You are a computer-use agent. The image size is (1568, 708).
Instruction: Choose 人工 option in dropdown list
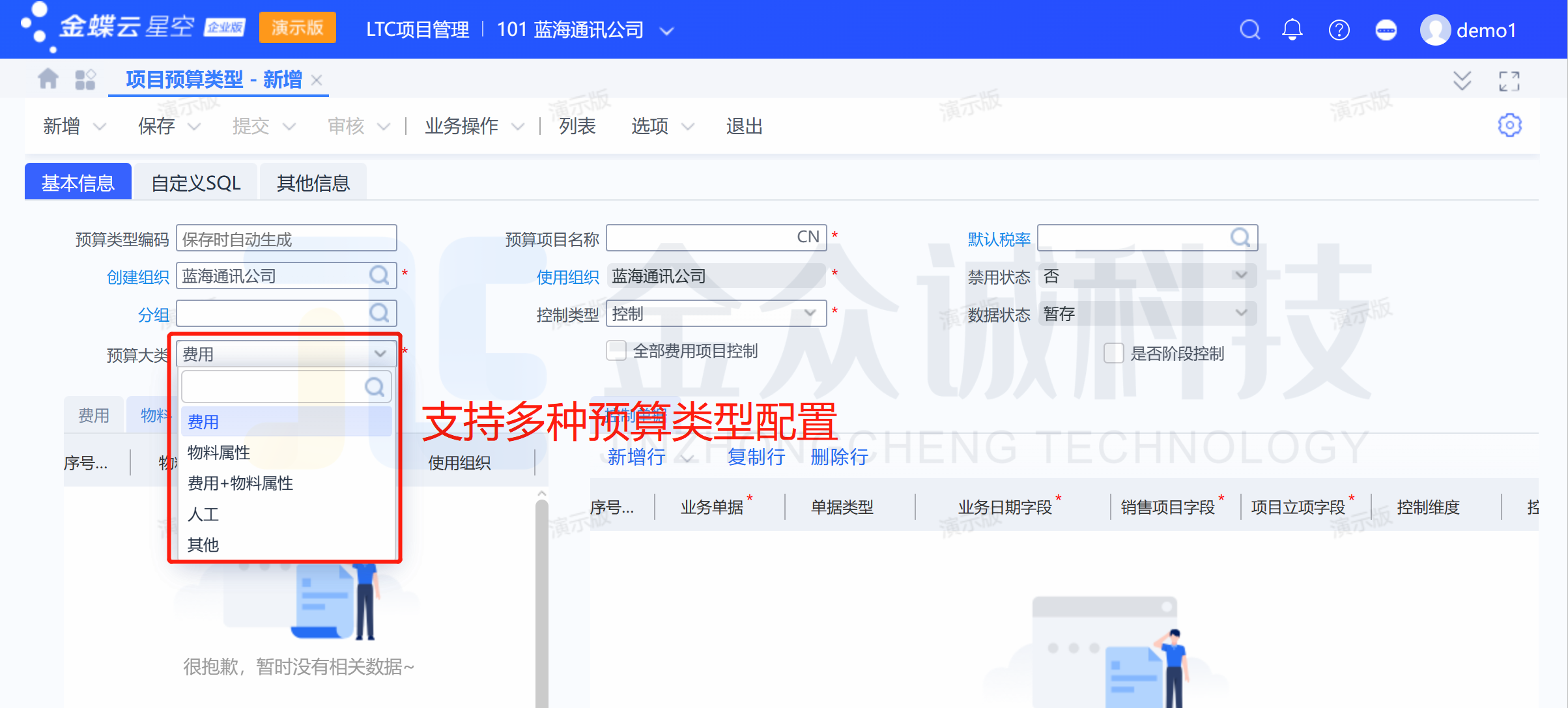tap(203, 514)
